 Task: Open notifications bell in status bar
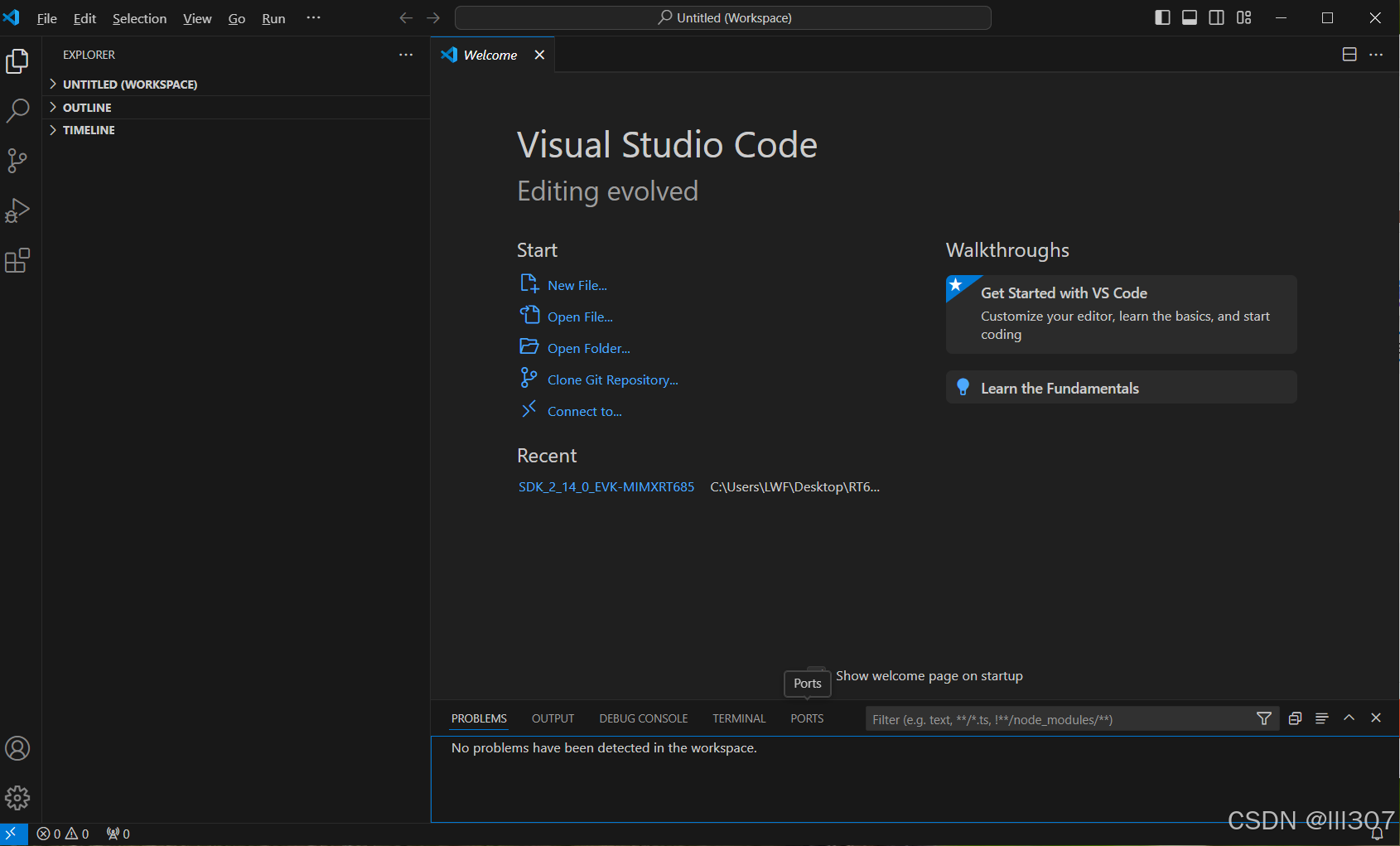click(x=1377, y=834)
